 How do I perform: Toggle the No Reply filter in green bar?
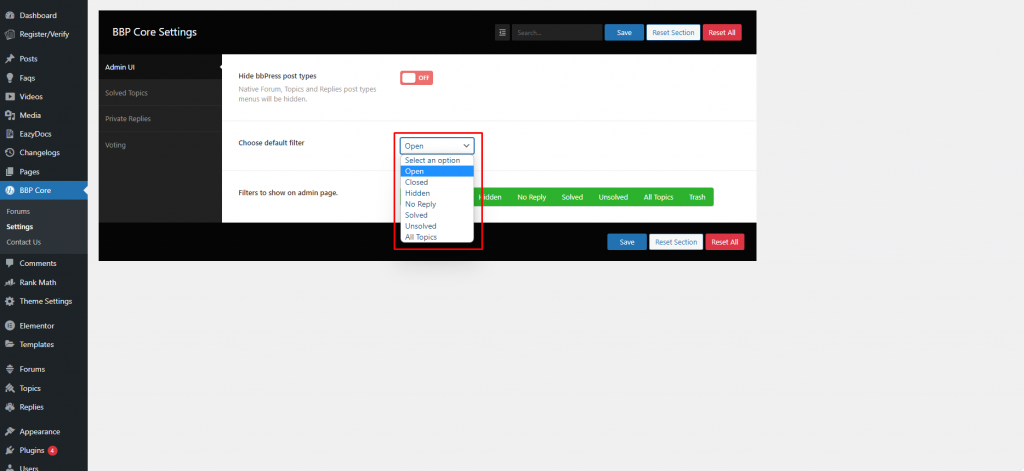click(x=532, y=197)
